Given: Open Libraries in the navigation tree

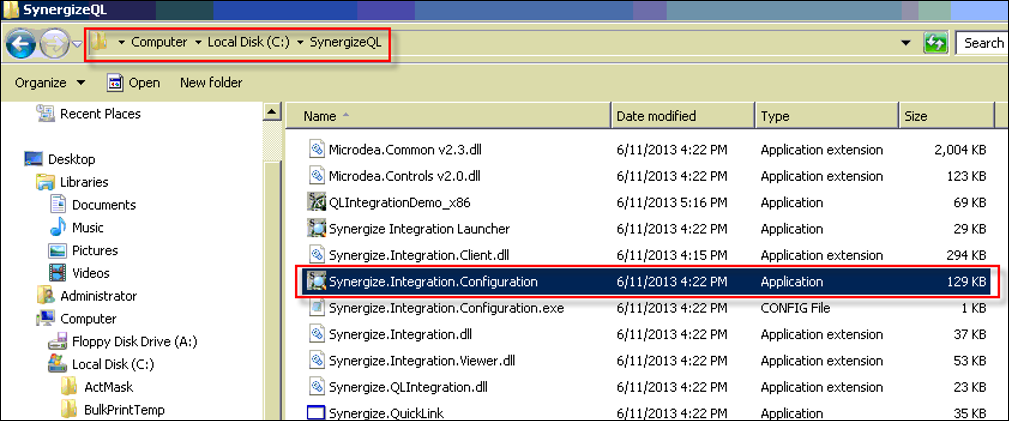Looking at the screenshot, I should (84, 182).
